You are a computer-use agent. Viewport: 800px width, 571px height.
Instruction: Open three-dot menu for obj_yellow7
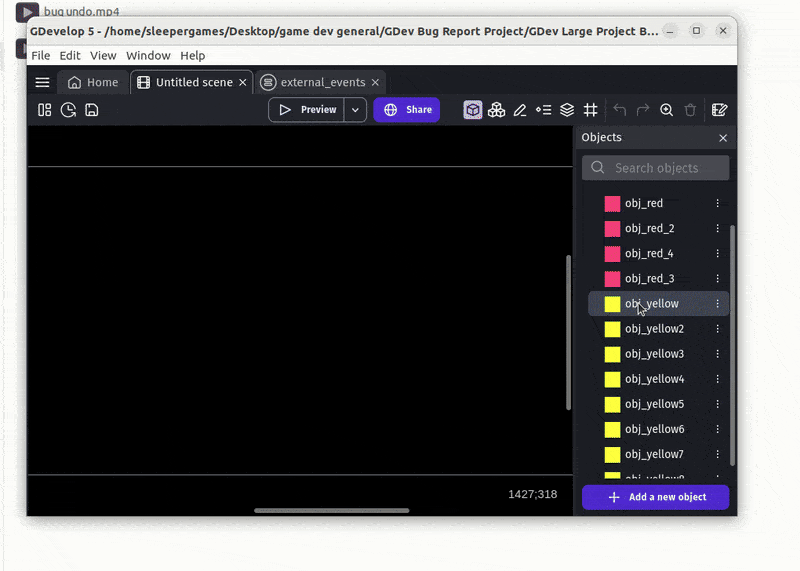(717, 454)
